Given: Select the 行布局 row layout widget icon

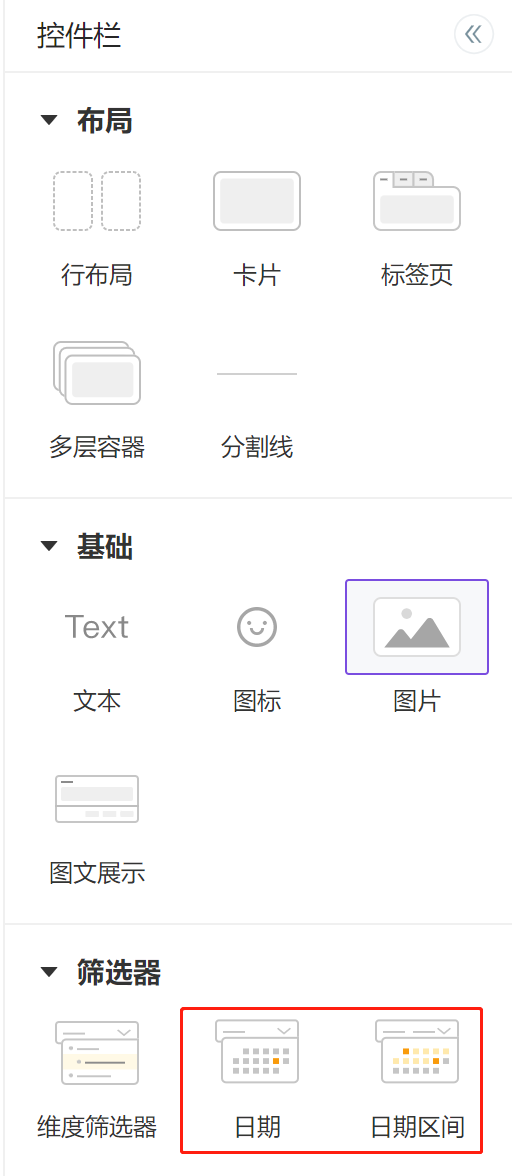Looking at the screenshot, I should (97, 200).
